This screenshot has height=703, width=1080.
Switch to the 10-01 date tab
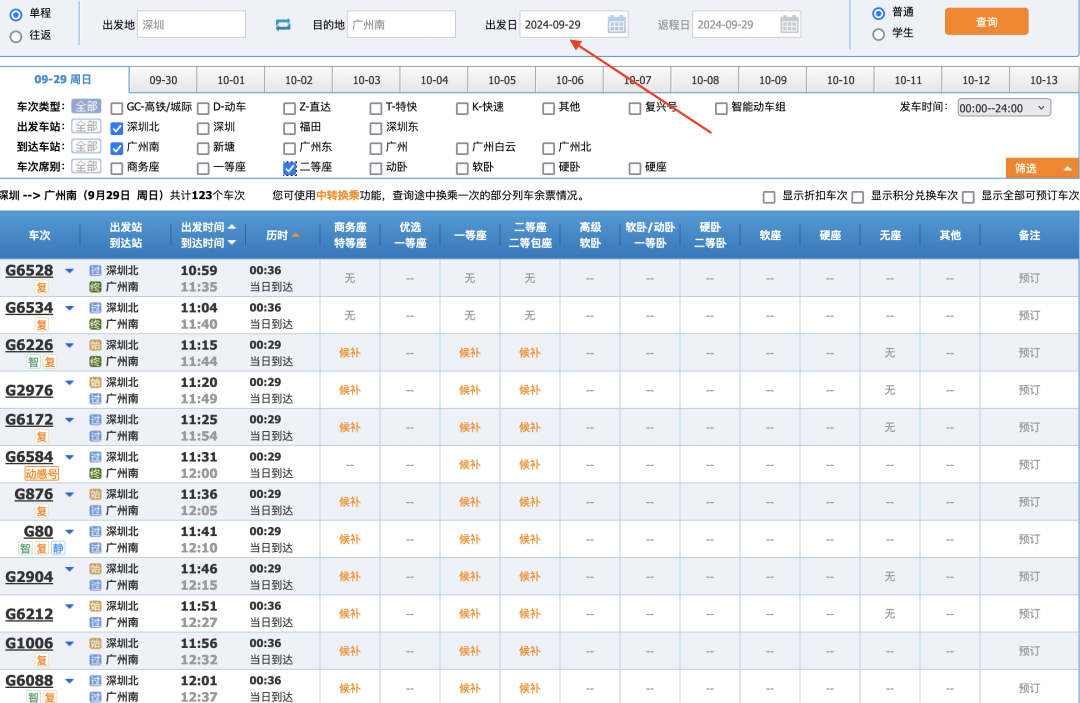[x=231, y=80]
